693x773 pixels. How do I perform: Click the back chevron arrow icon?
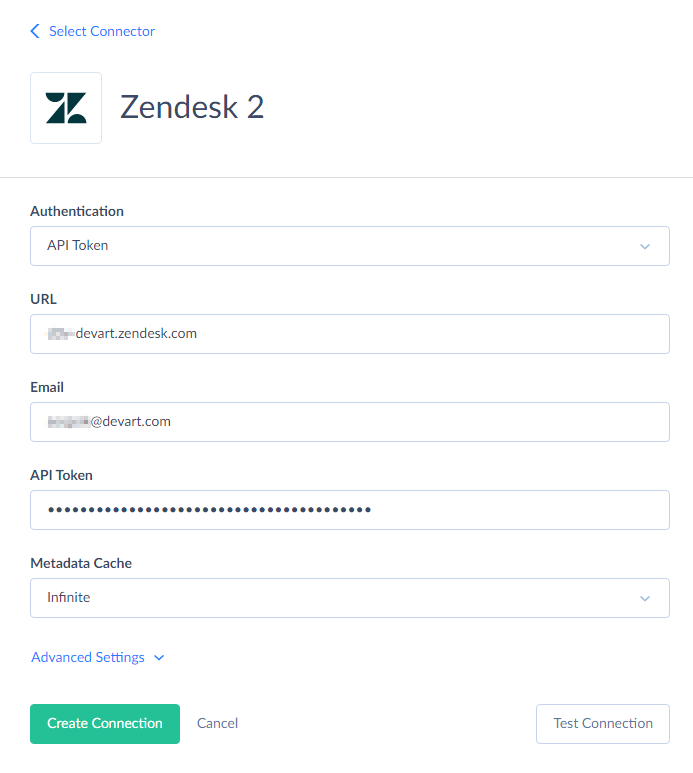click(35, 31)
